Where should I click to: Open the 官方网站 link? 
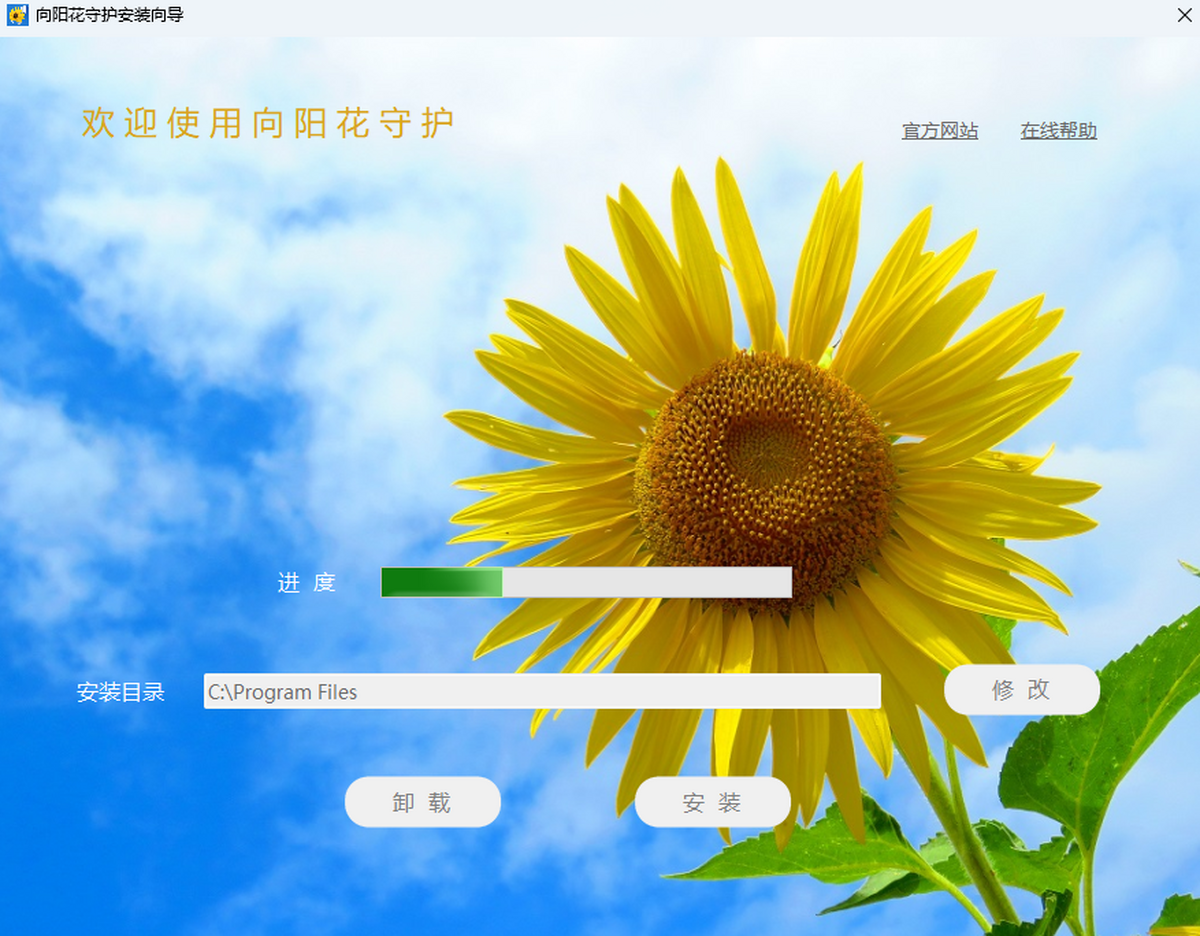tap(939, 131)
